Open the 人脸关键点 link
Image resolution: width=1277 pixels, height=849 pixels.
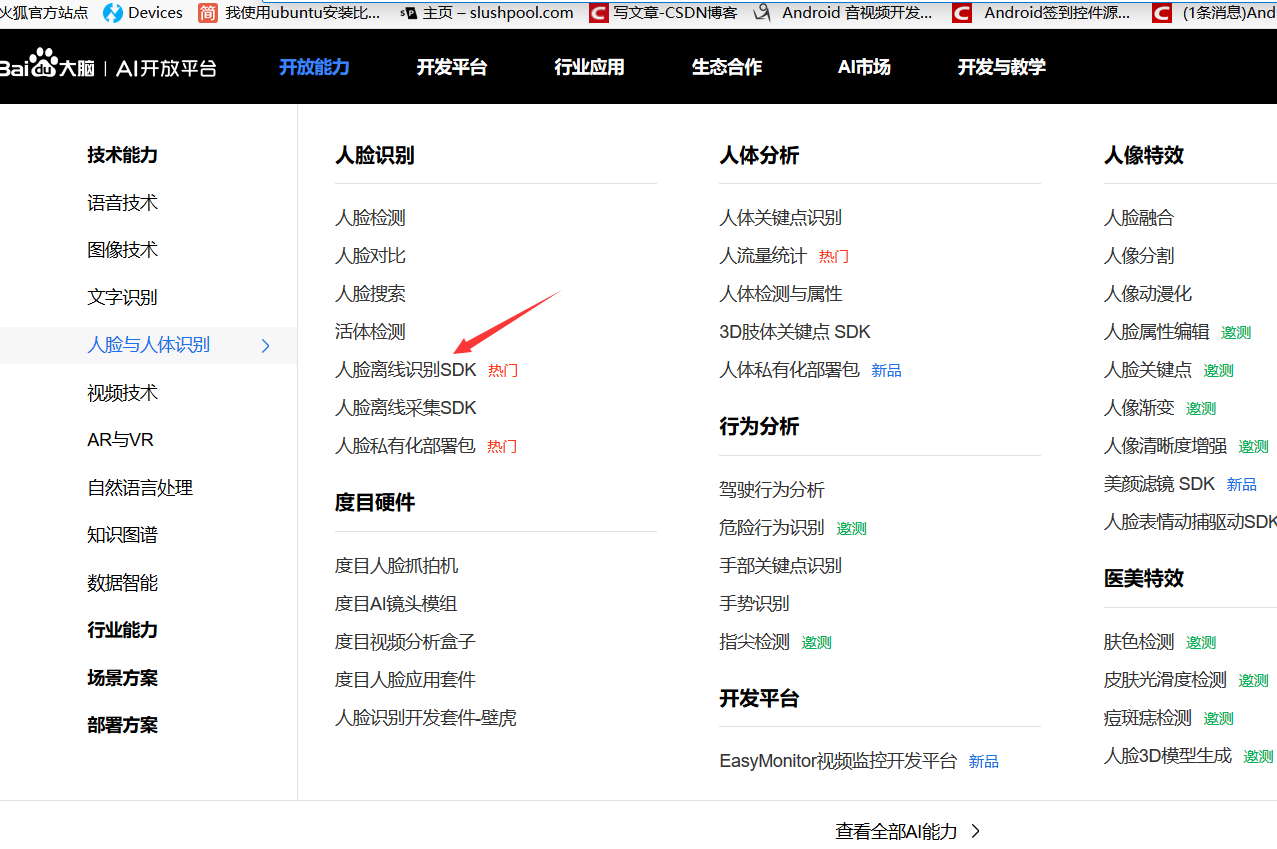(1148, 370)
